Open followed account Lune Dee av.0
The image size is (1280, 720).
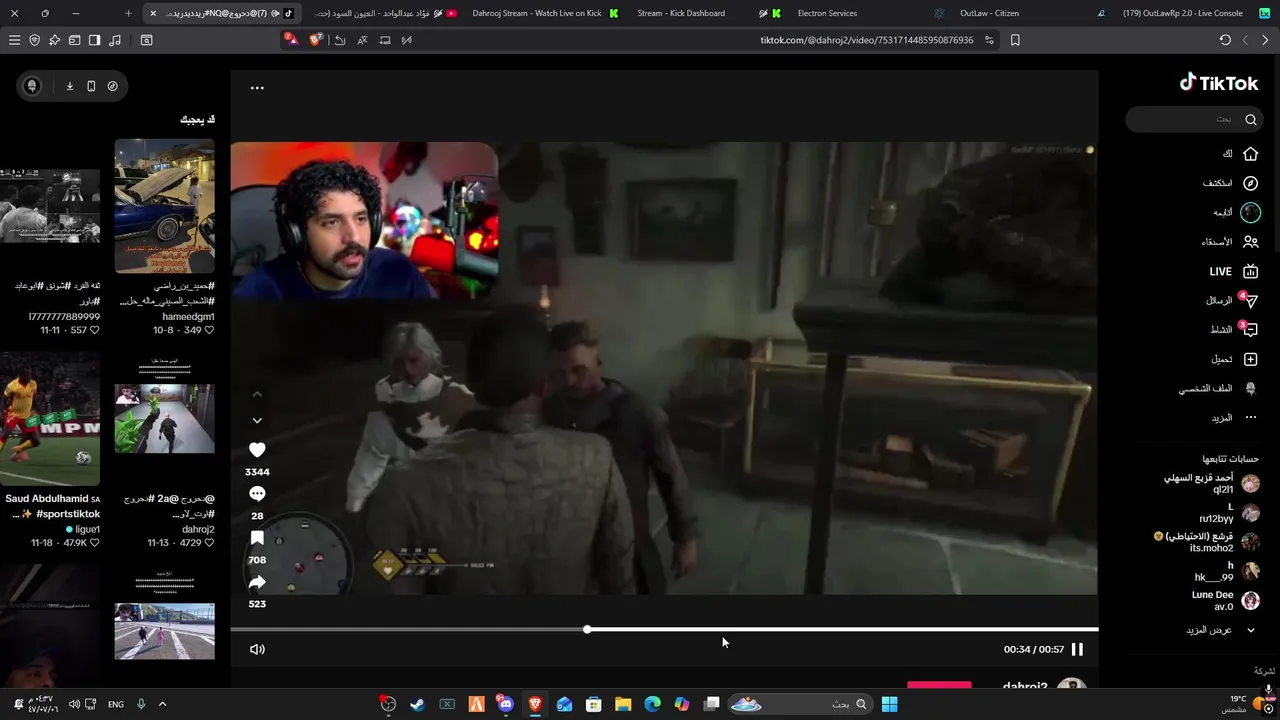pyautogui.click(x=1225, y=600)
